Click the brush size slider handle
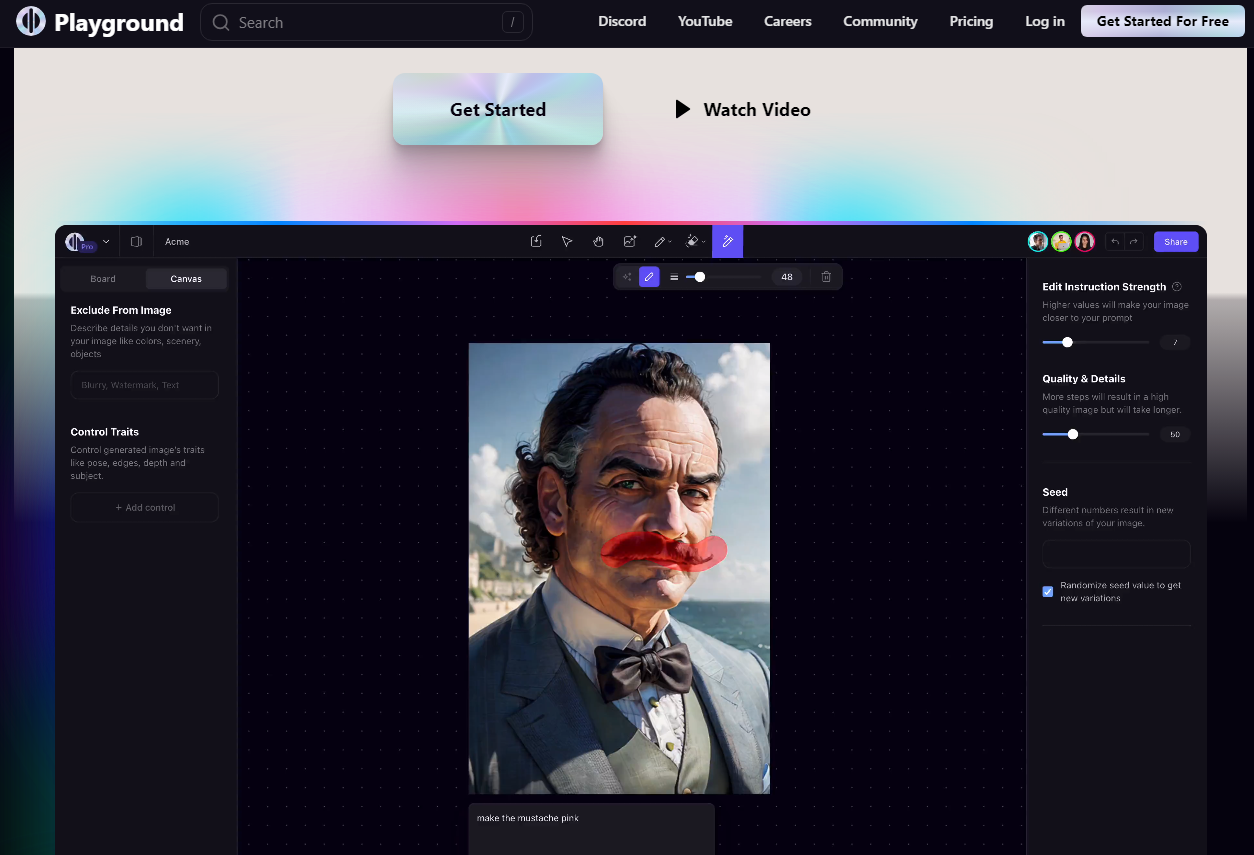 (x=700, y=277)
